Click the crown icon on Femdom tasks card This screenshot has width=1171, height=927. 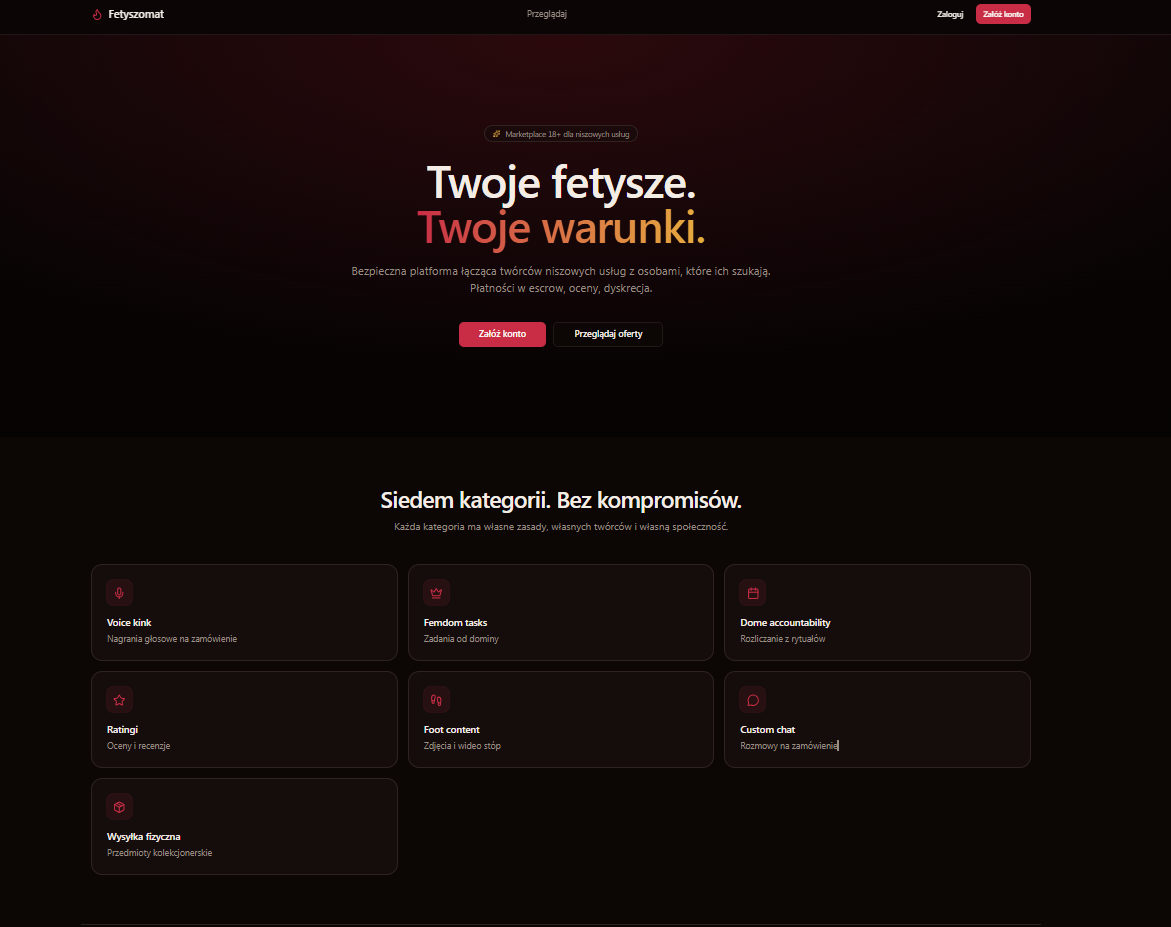pyautogui.click(x=436, y=593)
